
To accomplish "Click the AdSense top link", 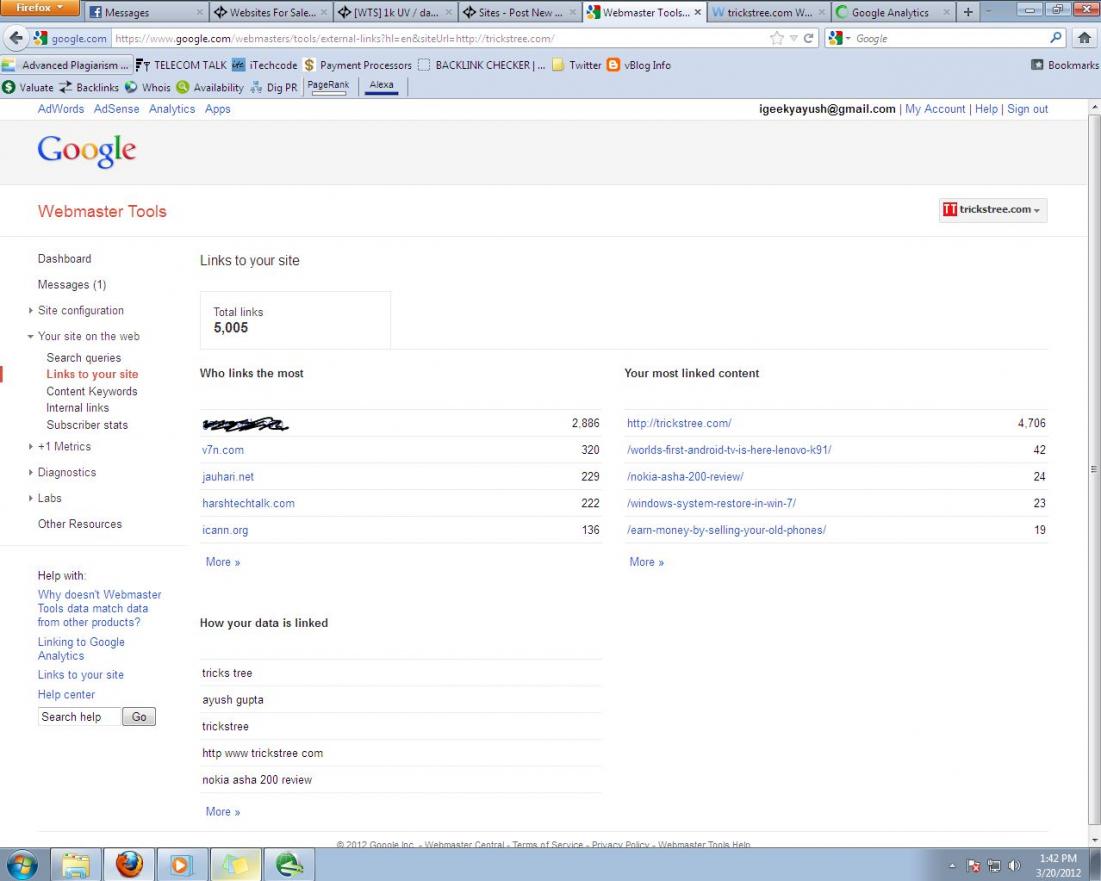I will (117, 109).
